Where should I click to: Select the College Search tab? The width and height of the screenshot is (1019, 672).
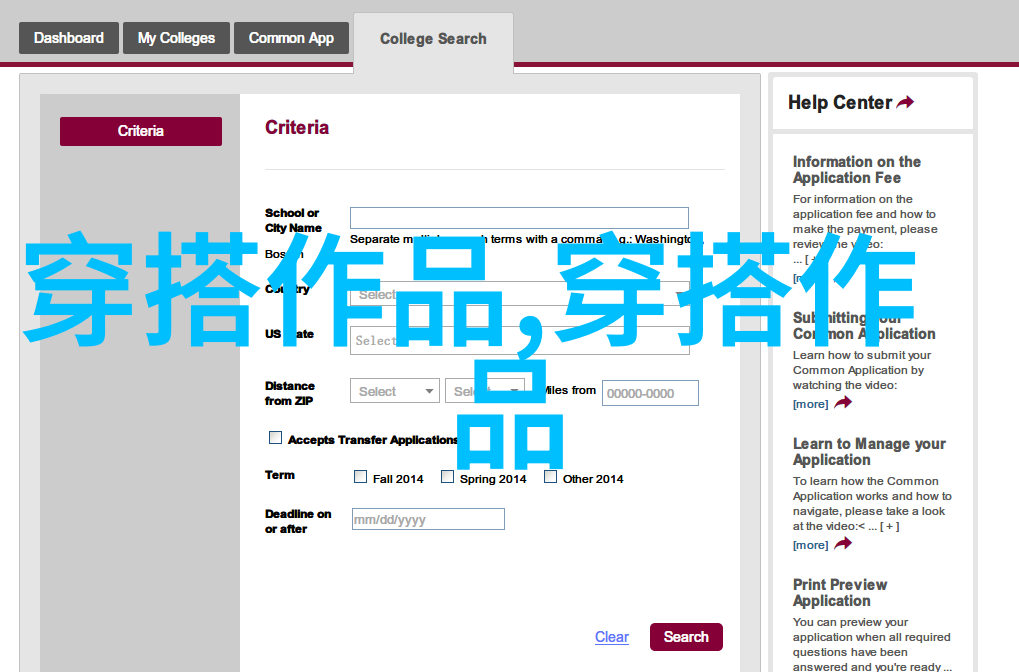point(433,39)
